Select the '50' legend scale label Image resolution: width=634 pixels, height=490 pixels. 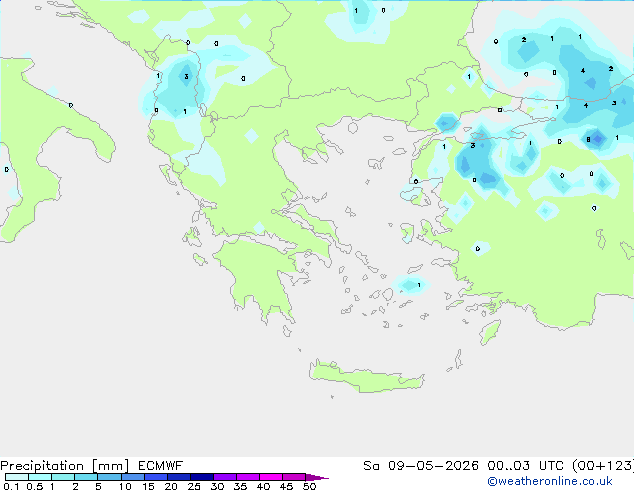click(x=309, y=486)
